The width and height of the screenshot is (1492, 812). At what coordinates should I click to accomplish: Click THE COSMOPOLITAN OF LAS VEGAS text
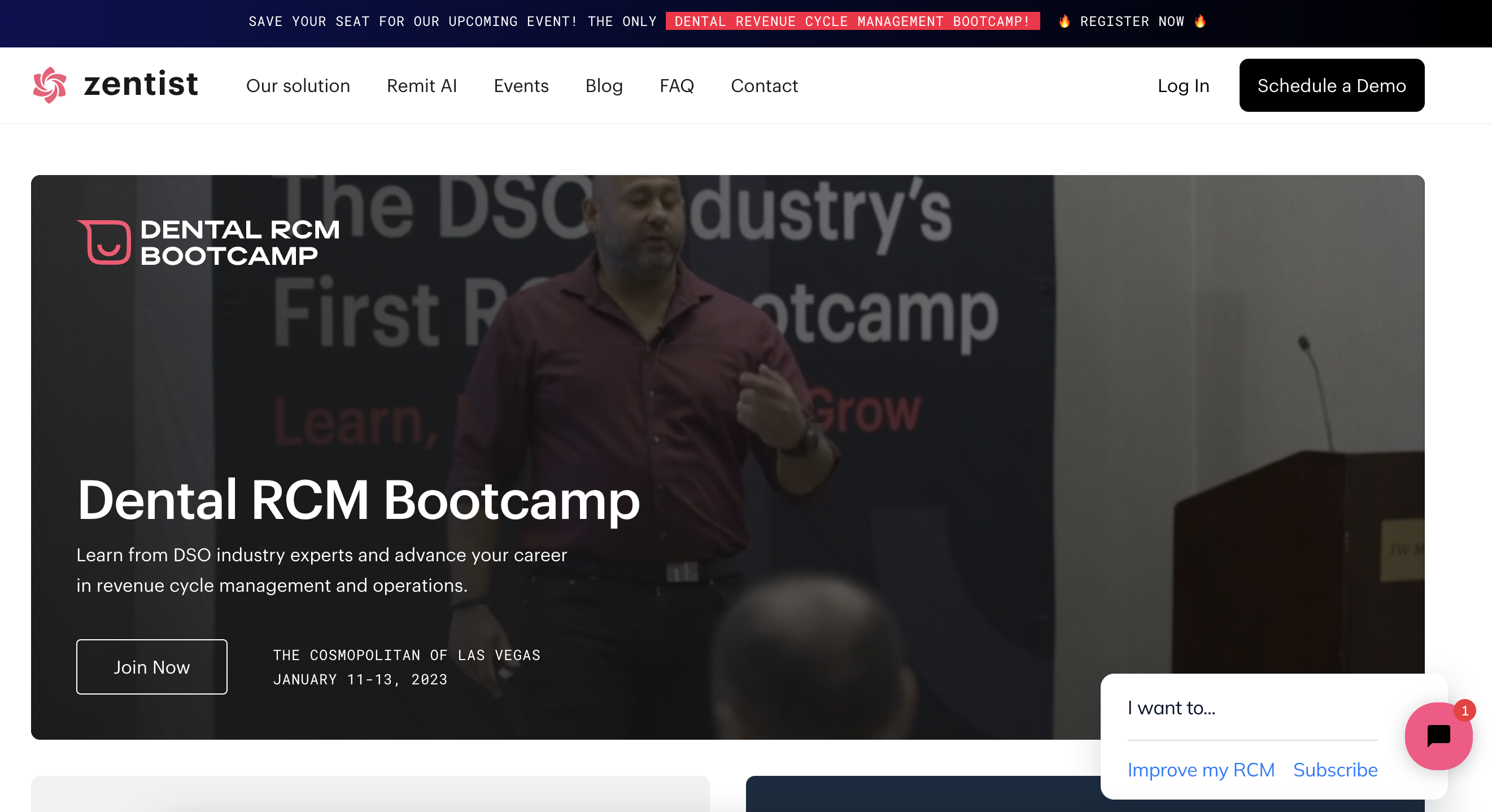[x=407, y=655]
